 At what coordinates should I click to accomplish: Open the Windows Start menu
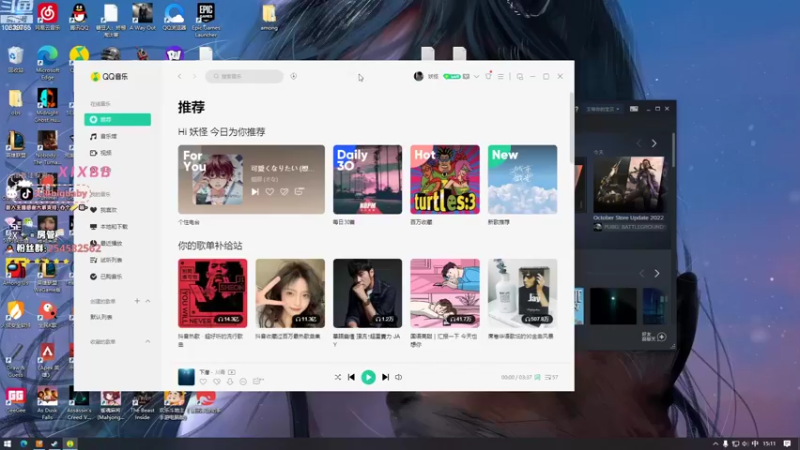pos(7,444)
